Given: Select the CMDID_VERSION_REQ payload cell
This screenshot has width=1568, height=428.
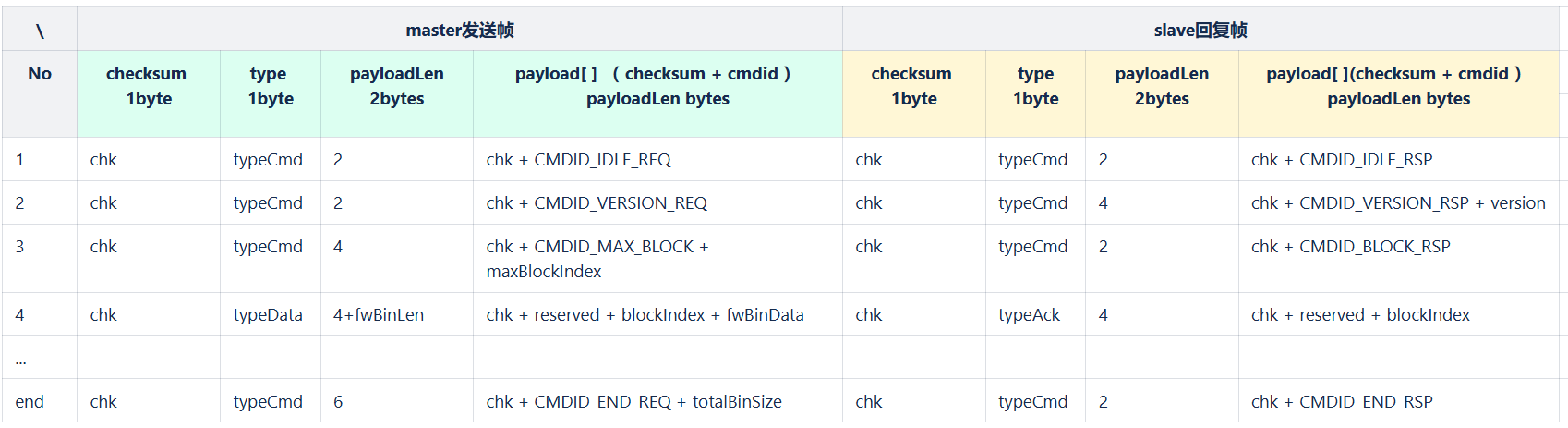Looking at the screenshot, I should 657,203.
